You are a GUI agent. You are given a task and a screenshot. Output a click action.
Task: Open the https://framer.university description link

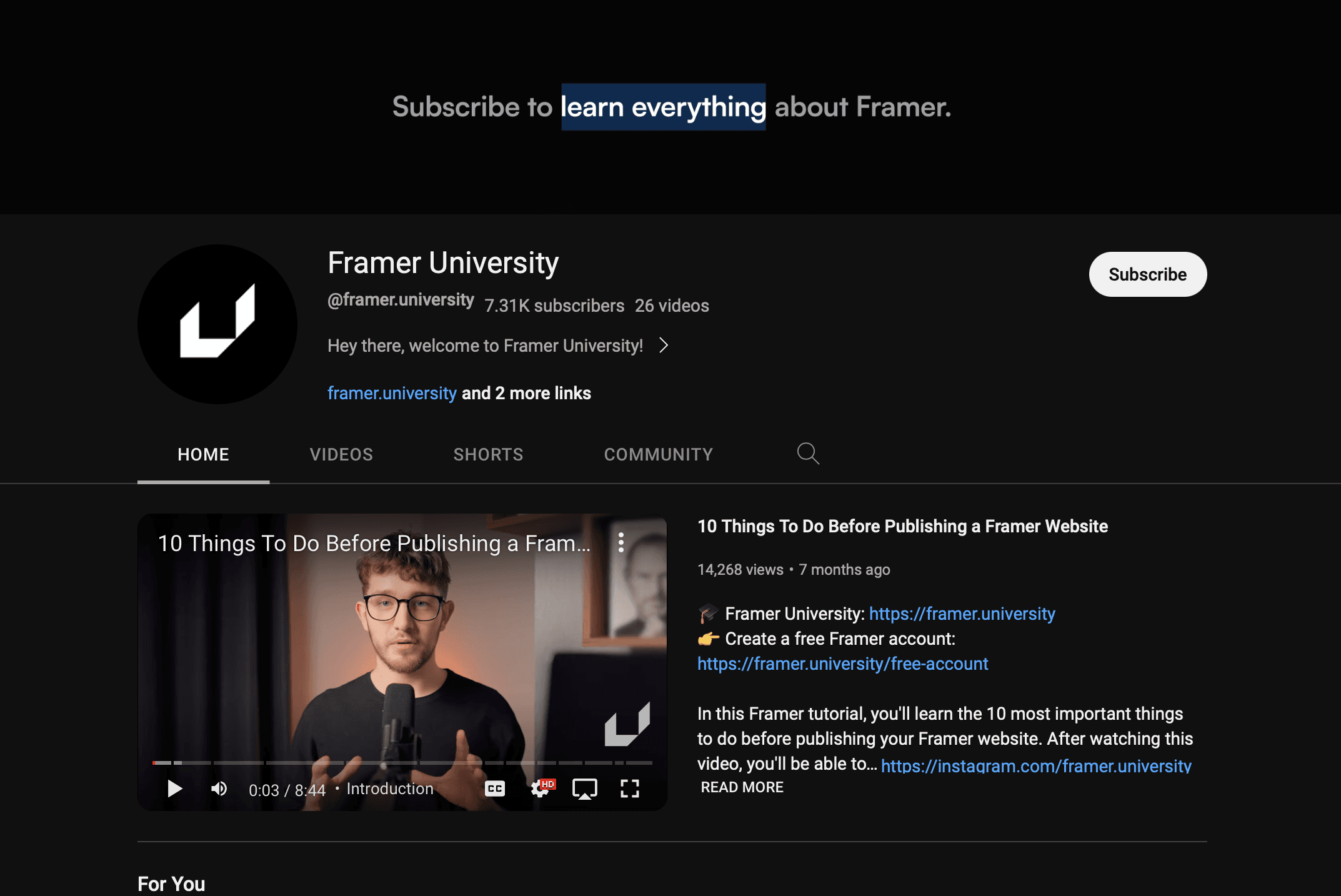[962, 614]
